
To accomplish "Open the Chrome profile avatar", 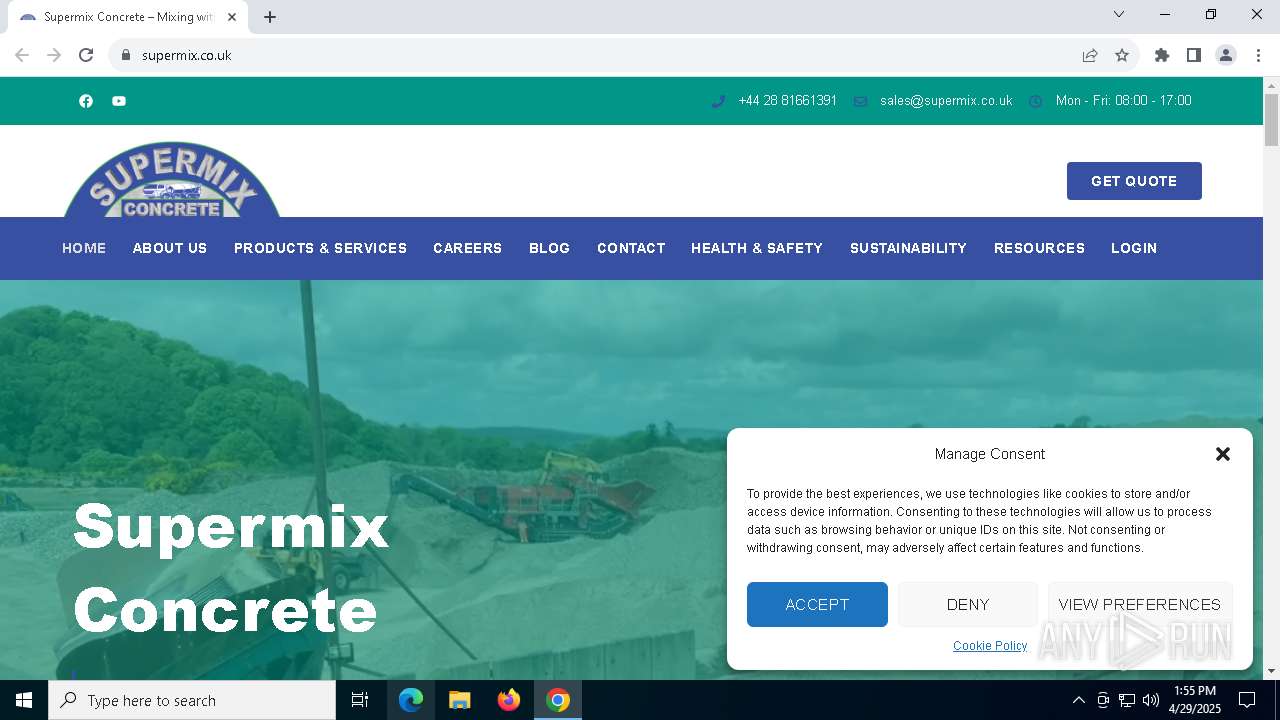I will click(1226, 55).
